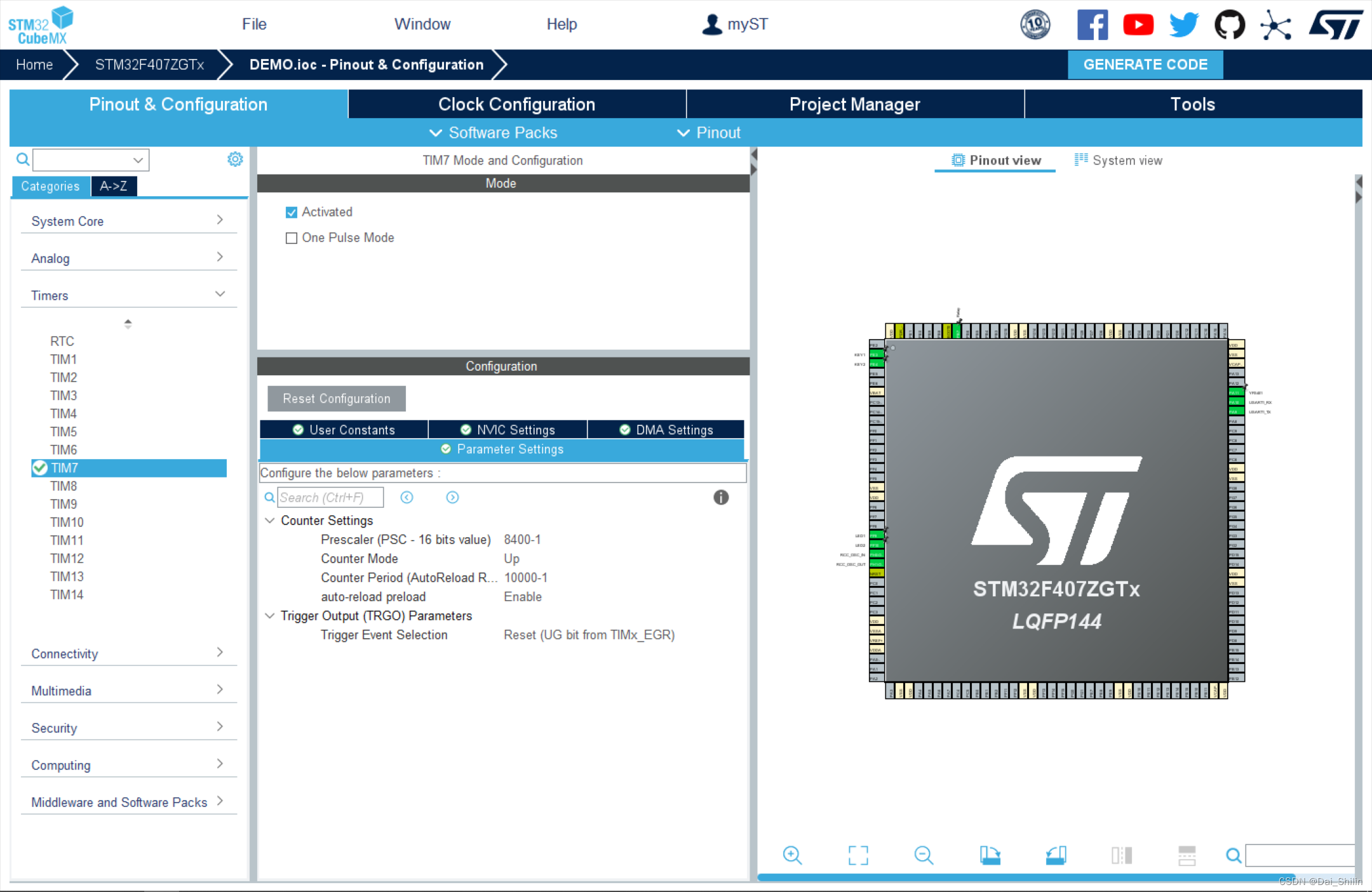Enable One Pulse Mode checkbox
This screenshot has height=892, width=1372.
click(292, 238)
